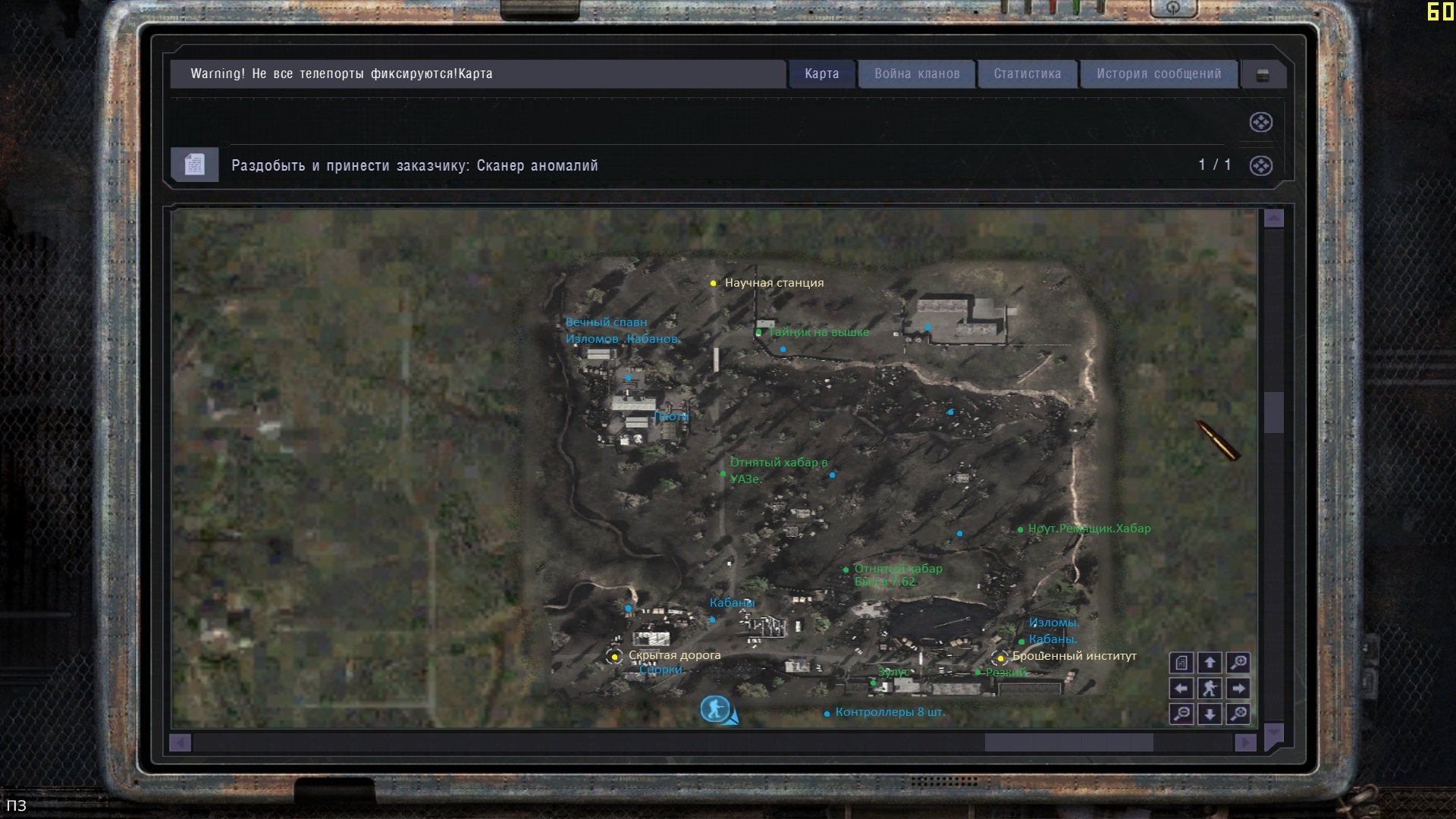Click the Брошенный институт map marker
Viewport: 1456px width, 819px height.
(1000, 657)
